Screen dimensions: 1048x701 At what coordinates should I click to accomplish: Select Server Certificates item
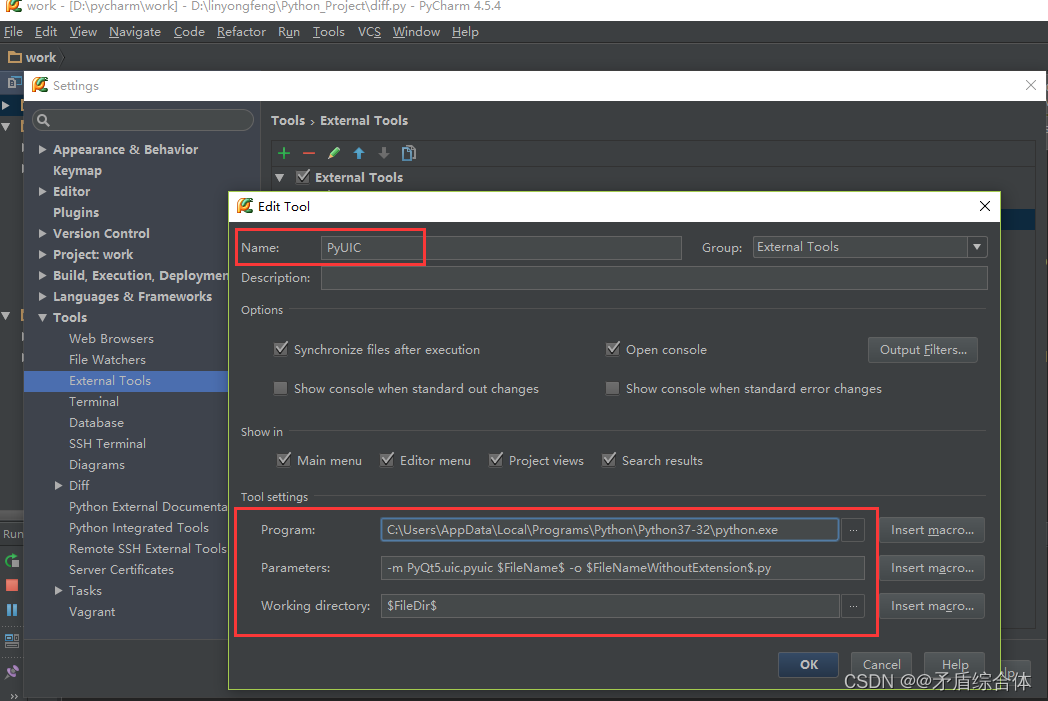pyautogui.click(x=122, y=570)
